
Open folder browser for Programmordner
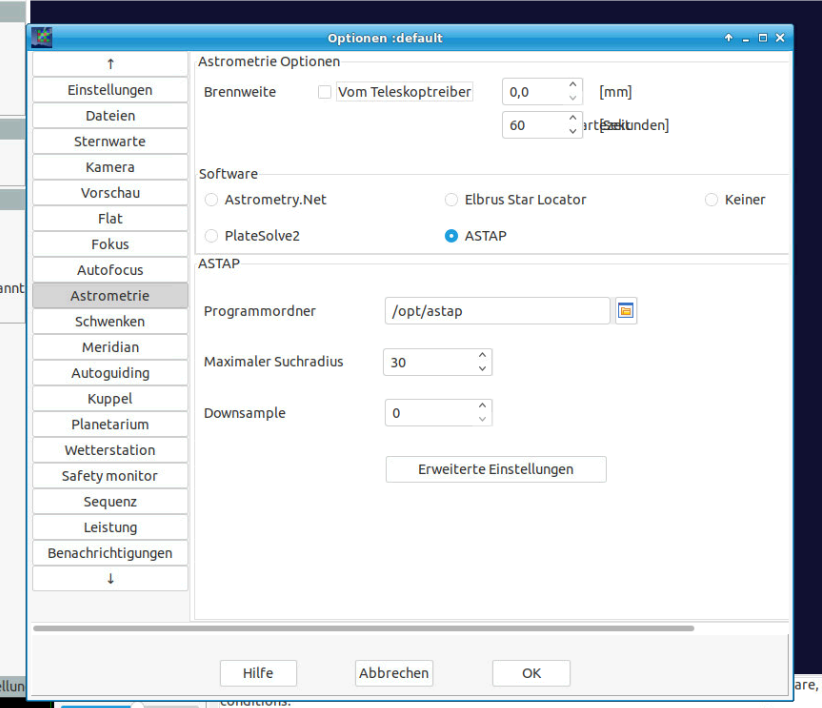click(x=625, y=311)
